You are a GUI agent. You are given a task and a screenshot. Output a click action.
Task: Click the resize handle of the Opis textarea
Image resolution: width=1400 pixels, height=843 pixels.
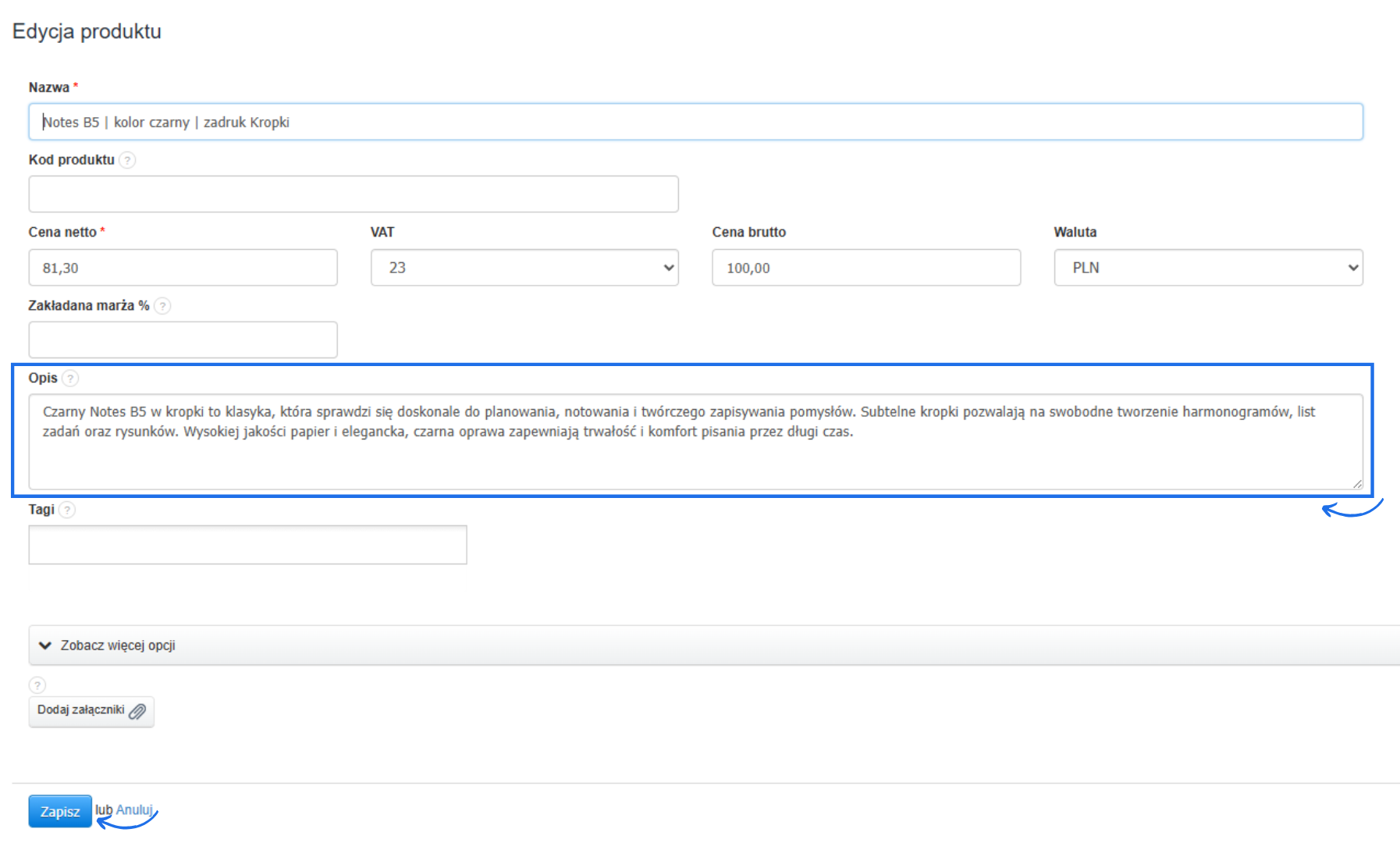tap(1356, 482)
